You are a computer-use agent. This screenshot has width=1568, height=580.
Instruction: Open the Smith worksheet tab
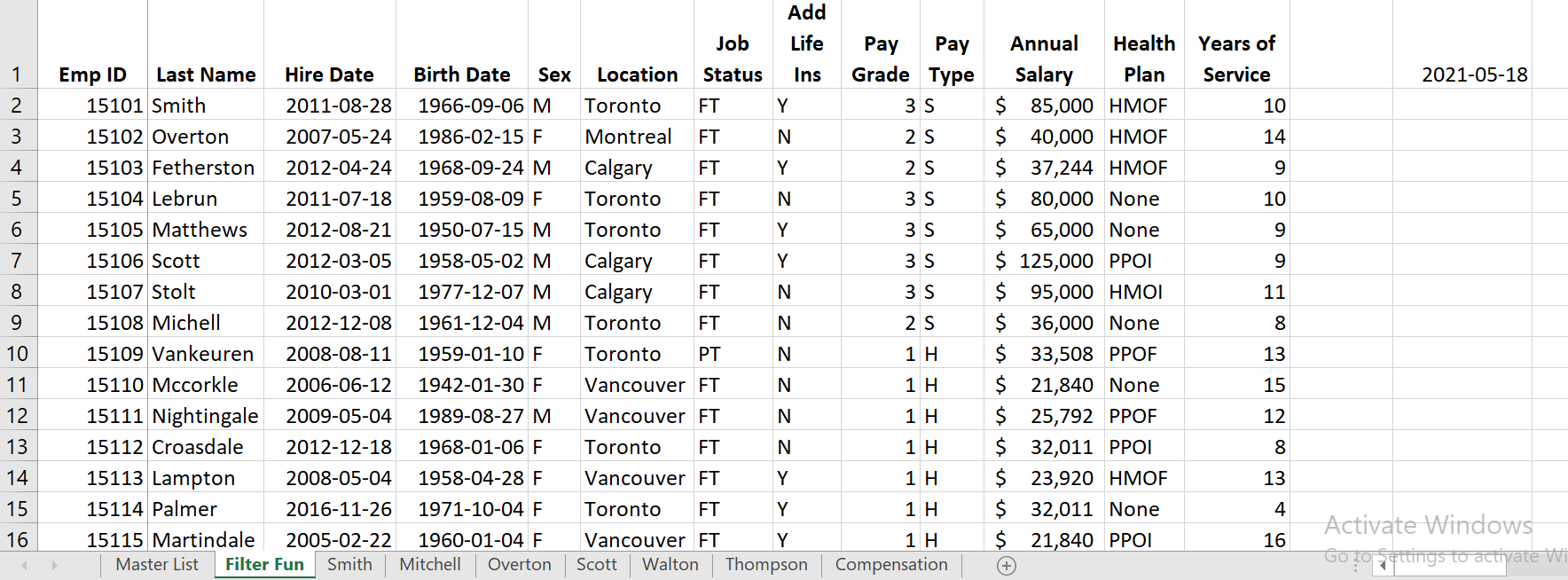pos(349,565)
